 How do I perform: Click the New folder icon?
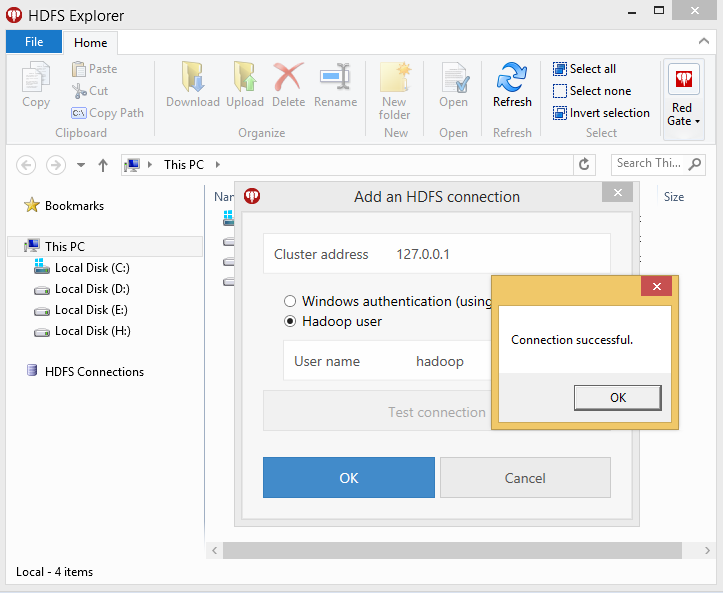click(395, 77)
